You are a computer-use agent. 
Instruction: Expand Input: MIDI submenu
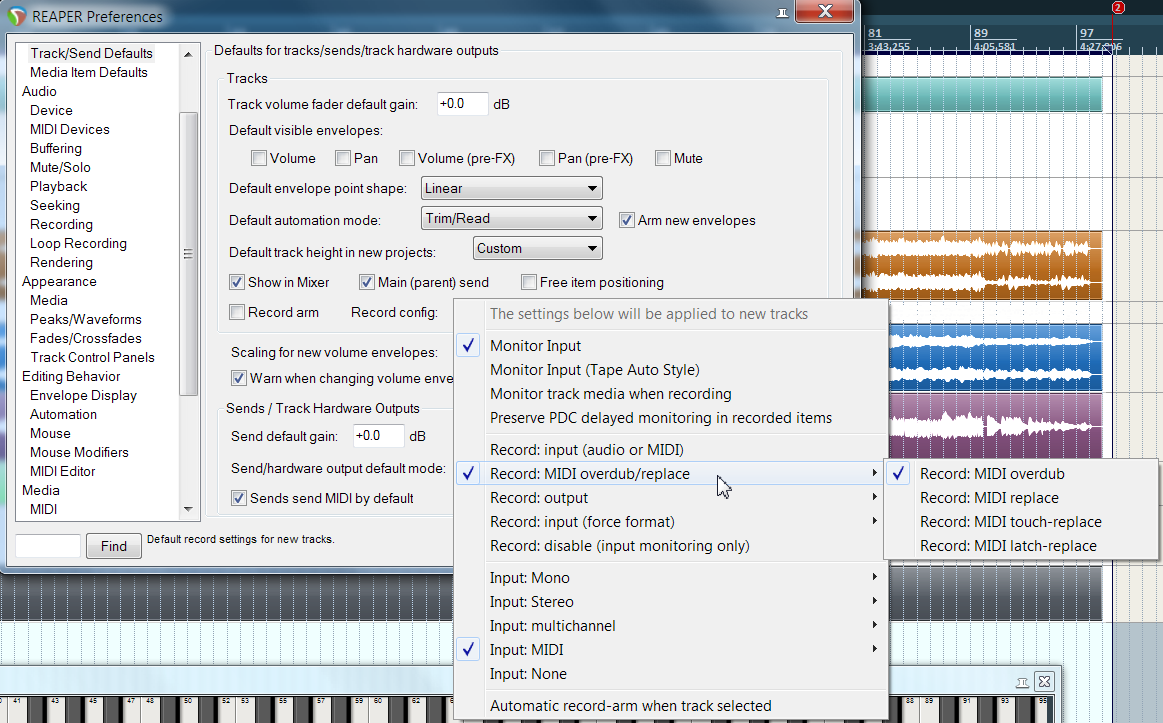tap(671, 650)
